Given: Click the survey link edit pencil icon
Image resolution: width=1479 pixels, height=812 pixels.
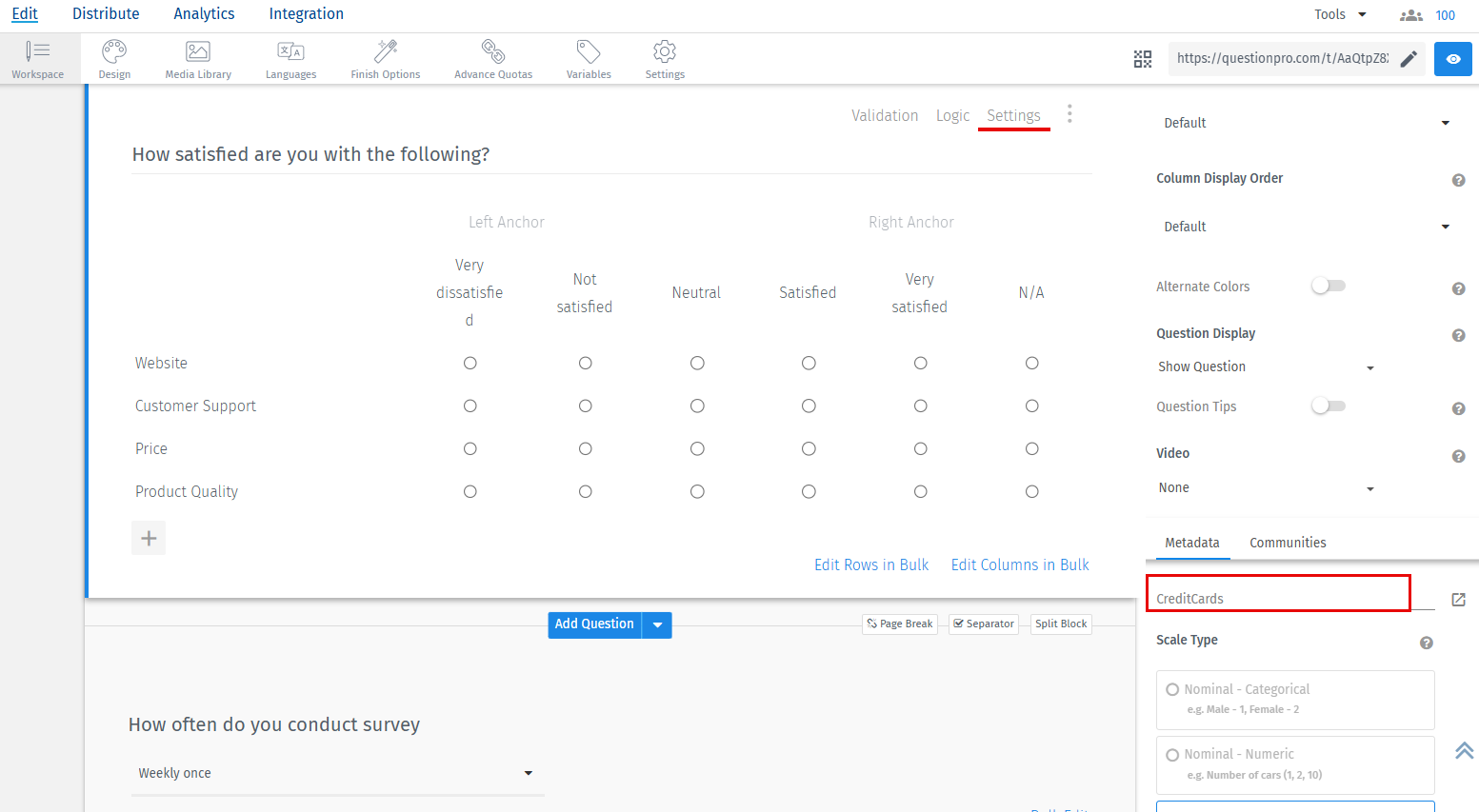Looking at the screenshot, I should pos(1409,58).
